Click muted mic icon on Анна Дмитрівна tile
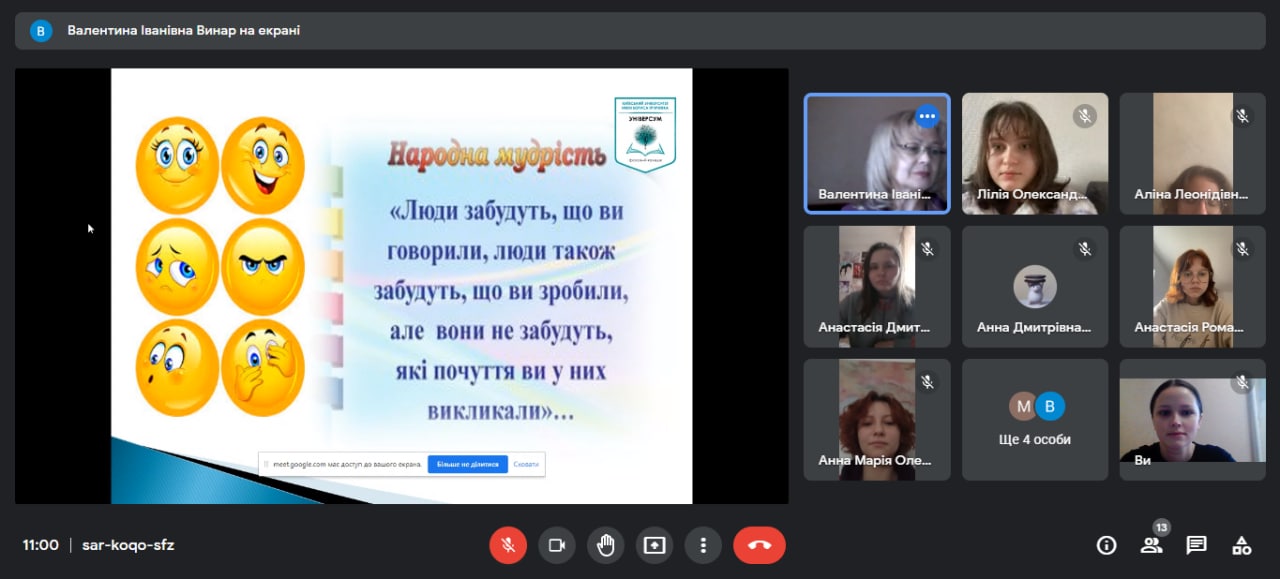 (1085, 249)
